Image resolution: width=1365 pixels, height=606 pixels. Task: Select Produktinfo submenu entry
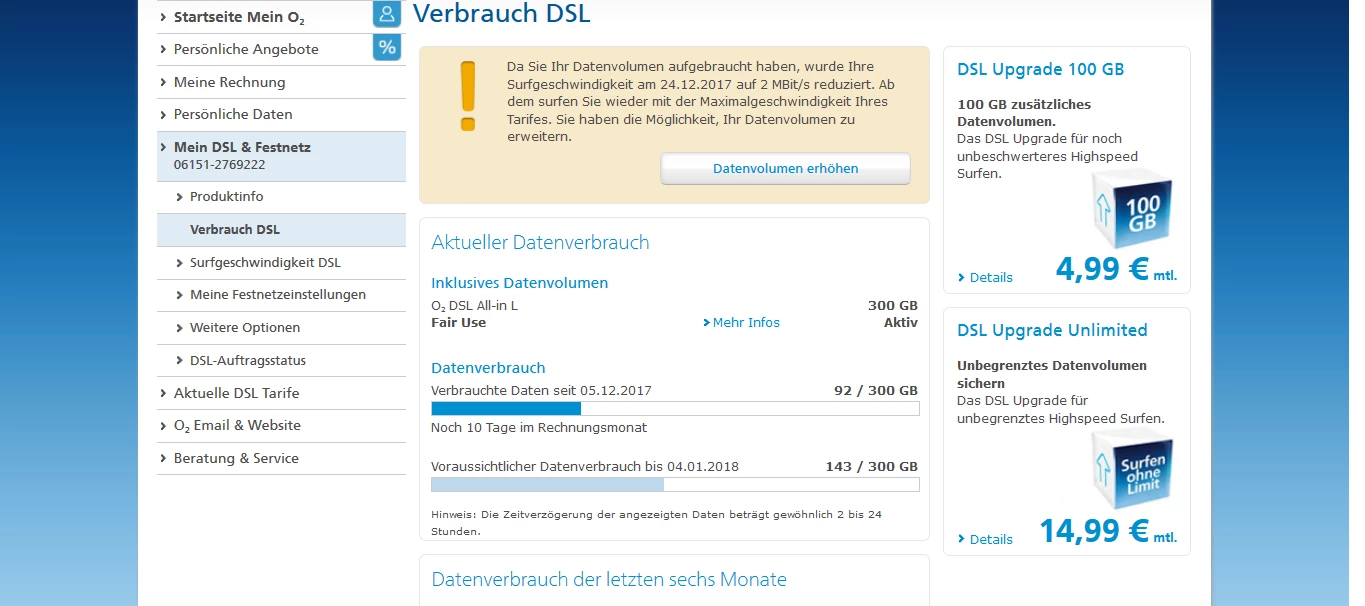pyautogui.click(x=281, y=197)
